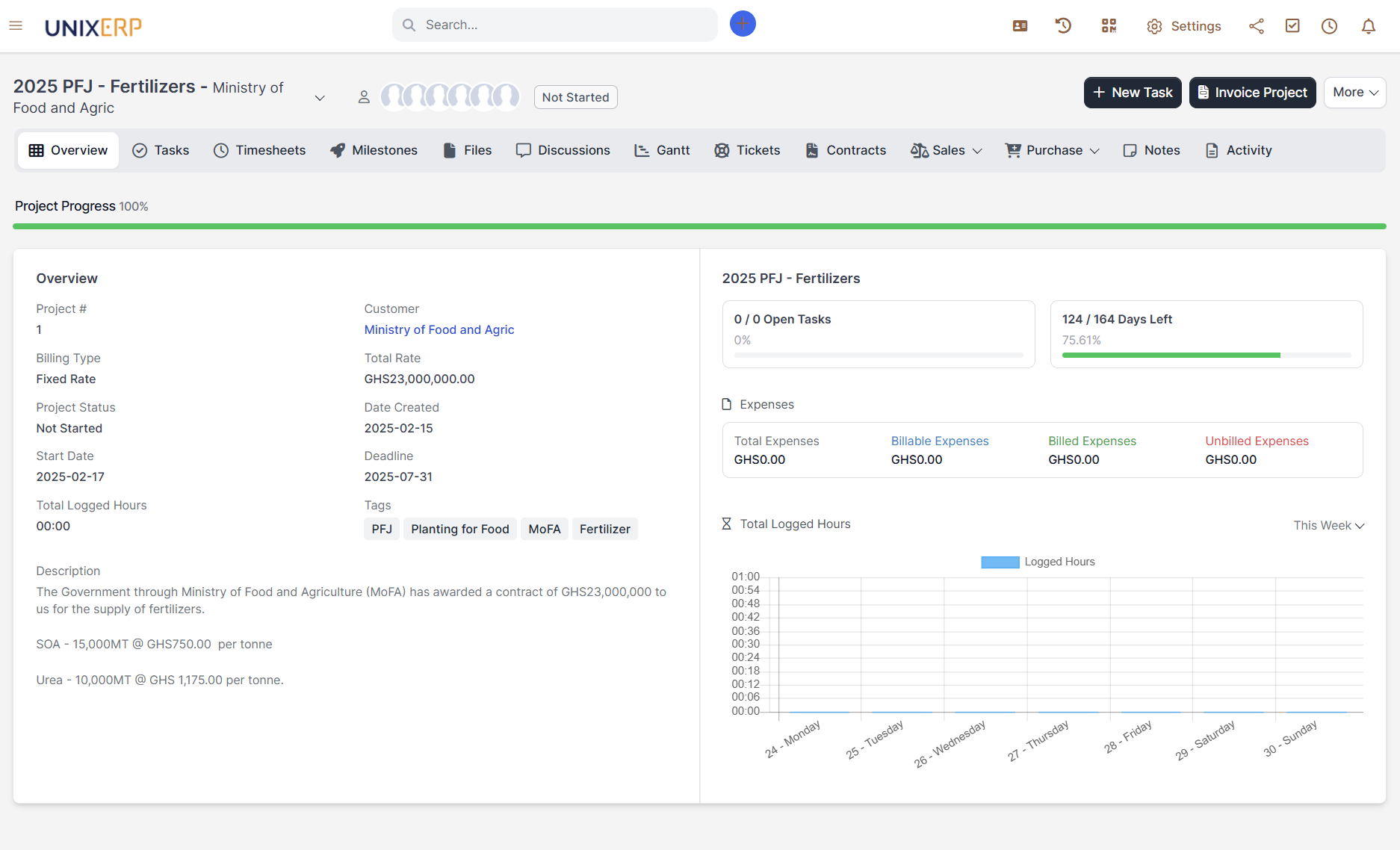Open the Notes tab

[x=1151, y=150]
